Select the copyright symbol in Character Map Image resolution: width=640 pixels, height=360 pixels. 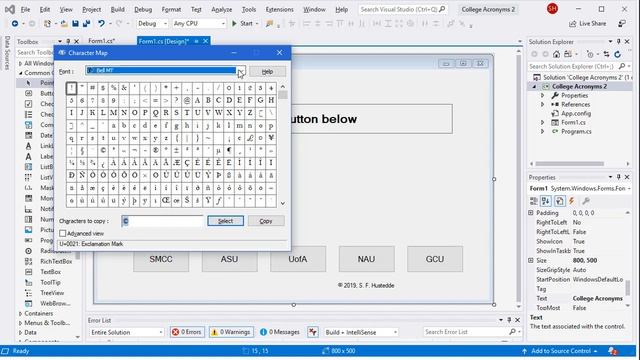pos(103,150)
